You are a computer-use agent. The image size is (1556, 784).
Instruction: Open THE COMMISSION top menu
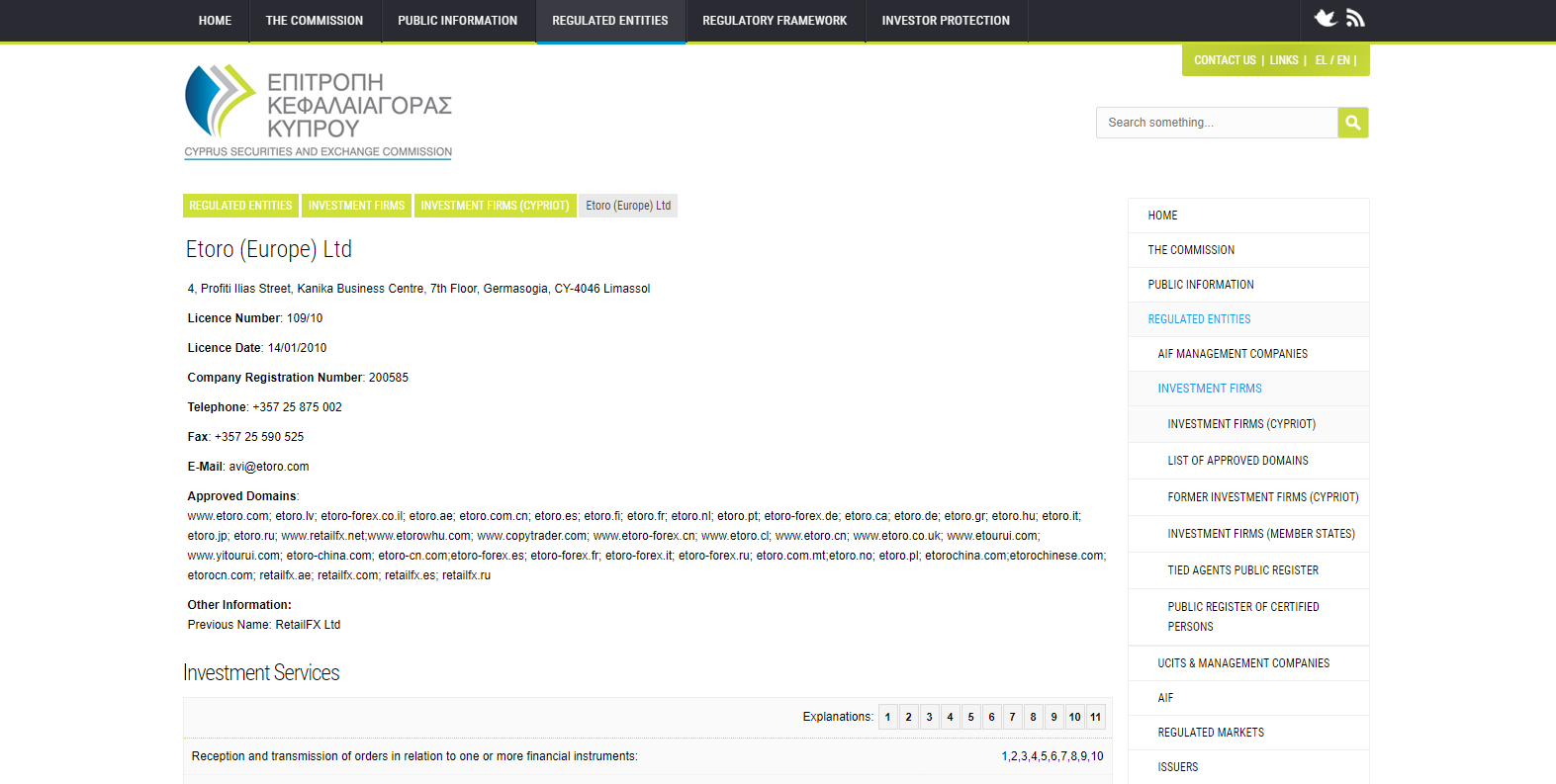[315, 21]
